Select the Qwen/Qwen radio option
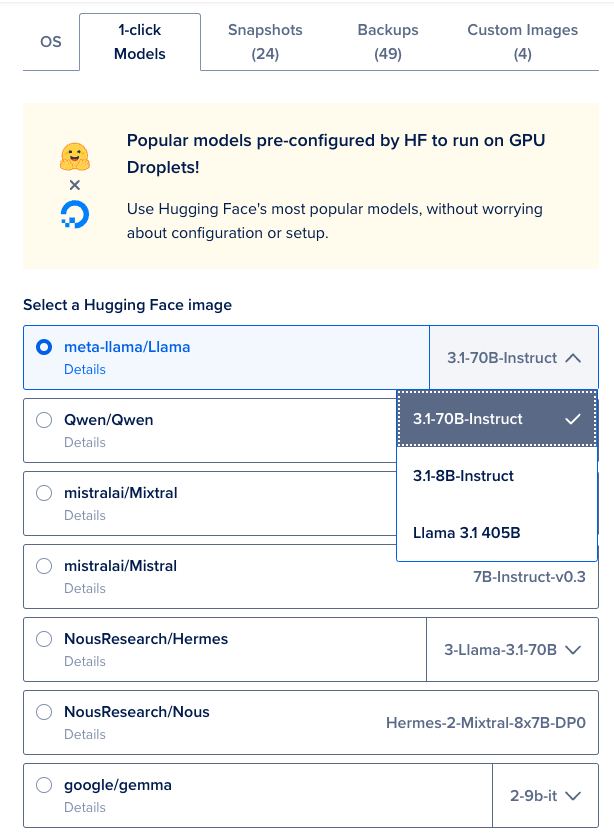 click(x=44, y=421)
